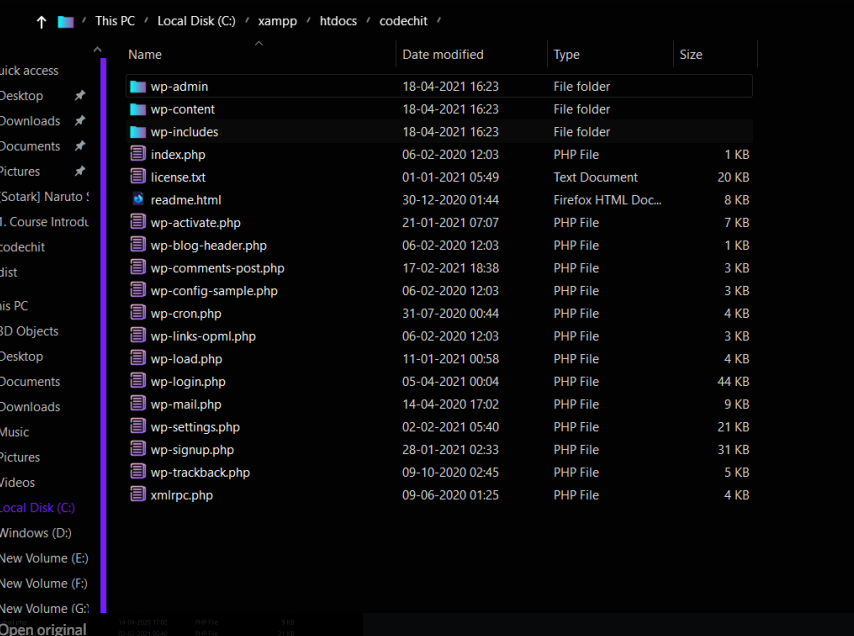Click the readme.html Firefox icon
This screenshot has height=636, width=854.
138,199
